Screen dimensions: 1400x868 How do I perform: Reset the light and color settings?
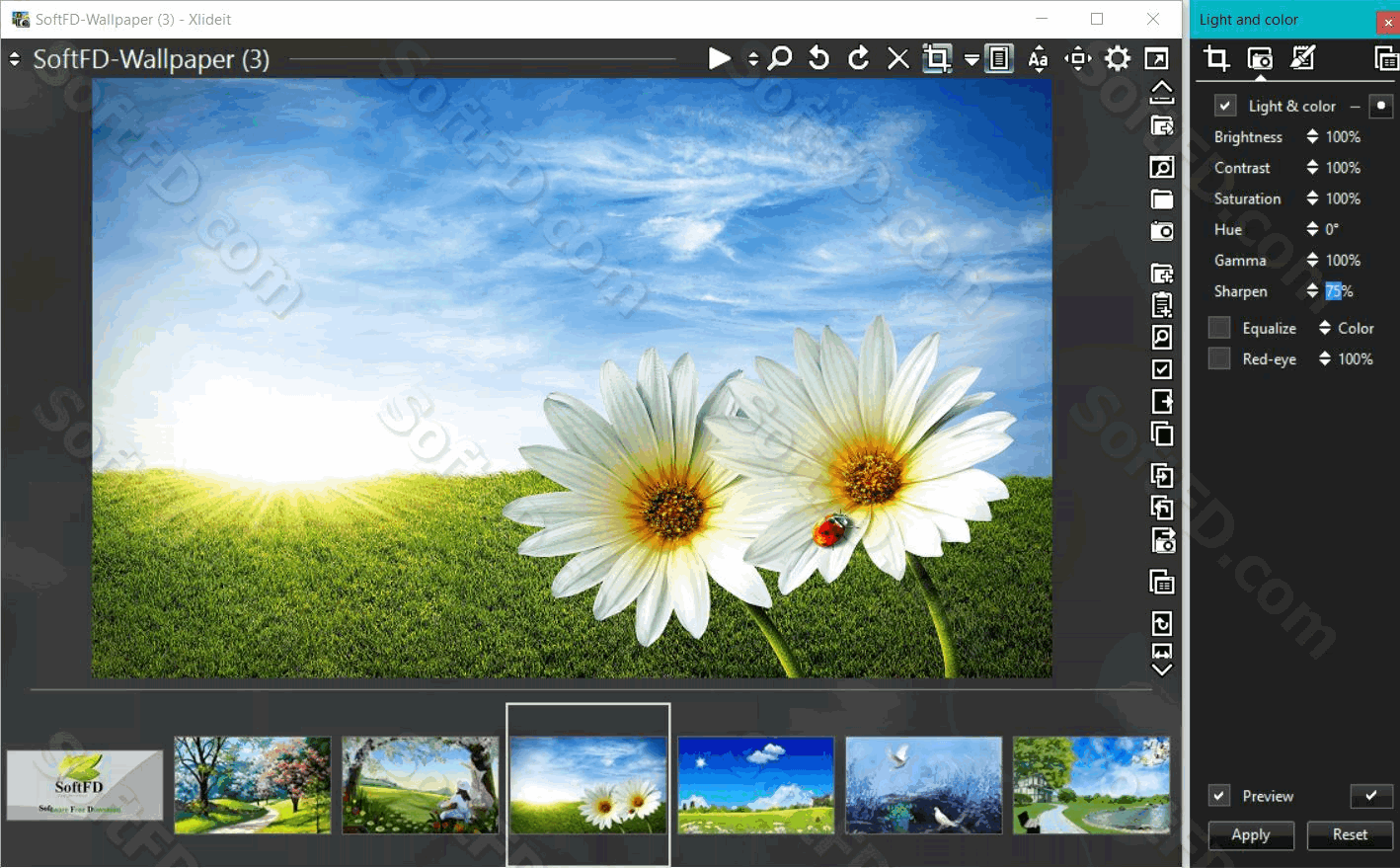[1350, 835]
